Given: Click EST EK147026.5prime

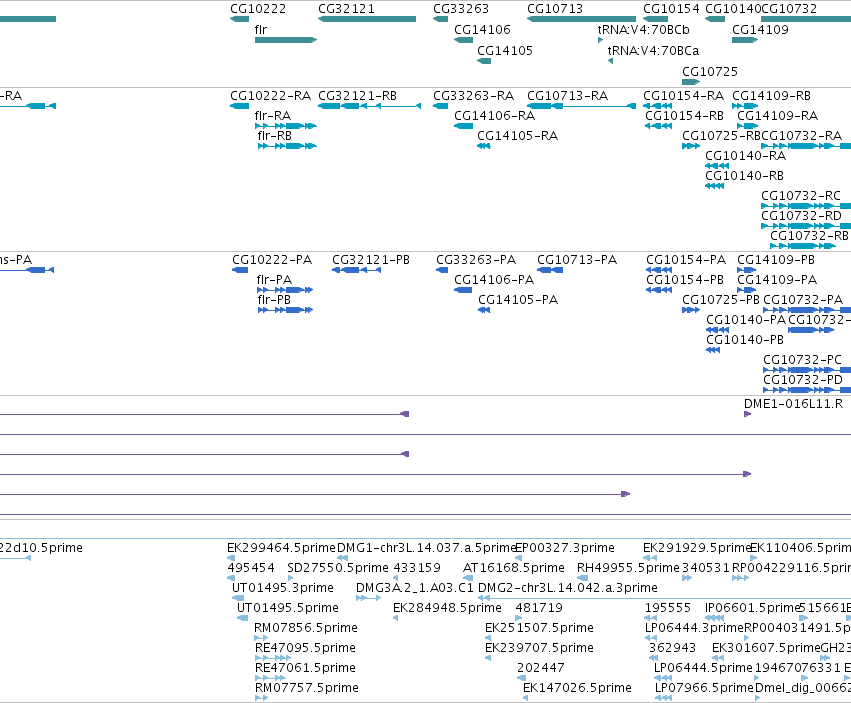Looking at the screenshot, I should coord(526,698).
